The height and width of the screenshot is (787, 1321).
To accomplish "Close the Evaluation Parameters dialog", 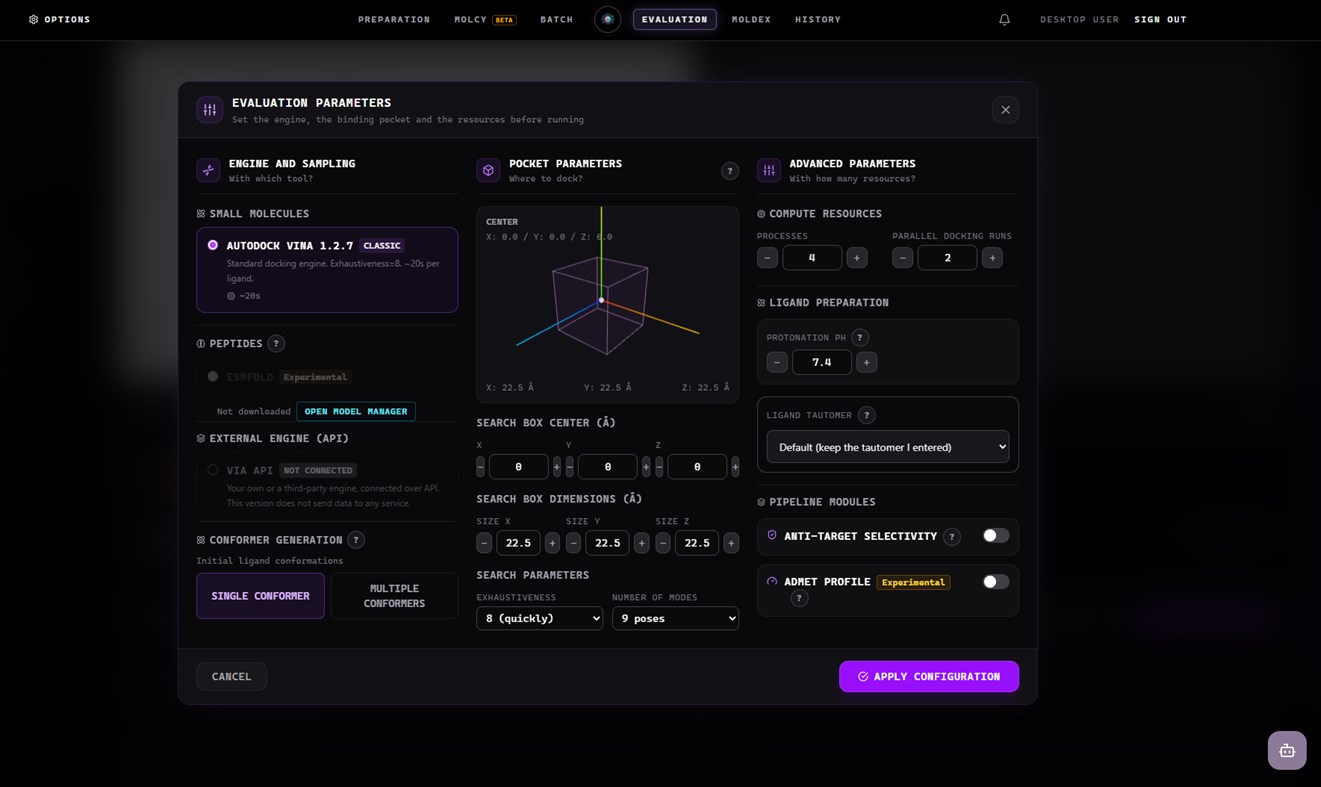I will click(x=1006, y=110).
